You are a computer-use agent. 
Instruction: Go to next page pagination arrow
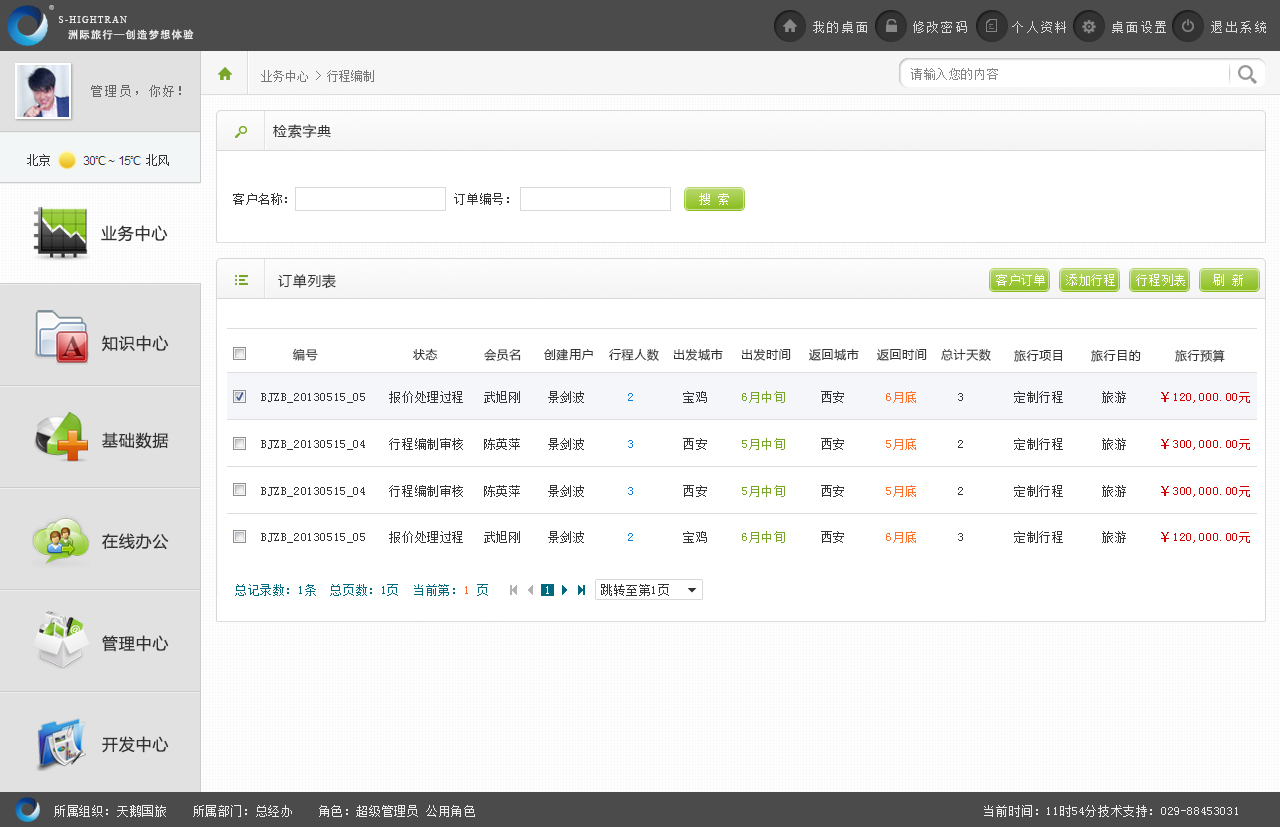pos(565,590)
